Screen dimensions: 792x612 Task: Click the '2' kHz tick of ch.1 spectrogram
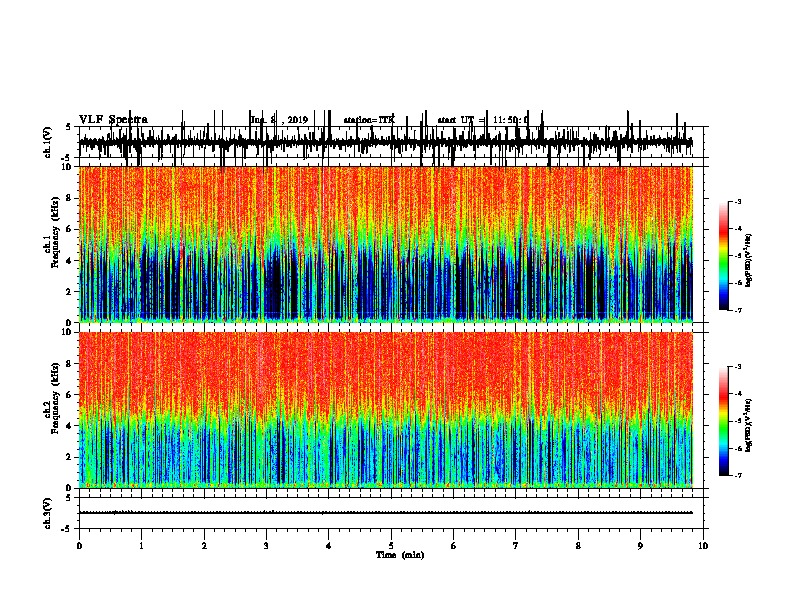coord(70,291)
